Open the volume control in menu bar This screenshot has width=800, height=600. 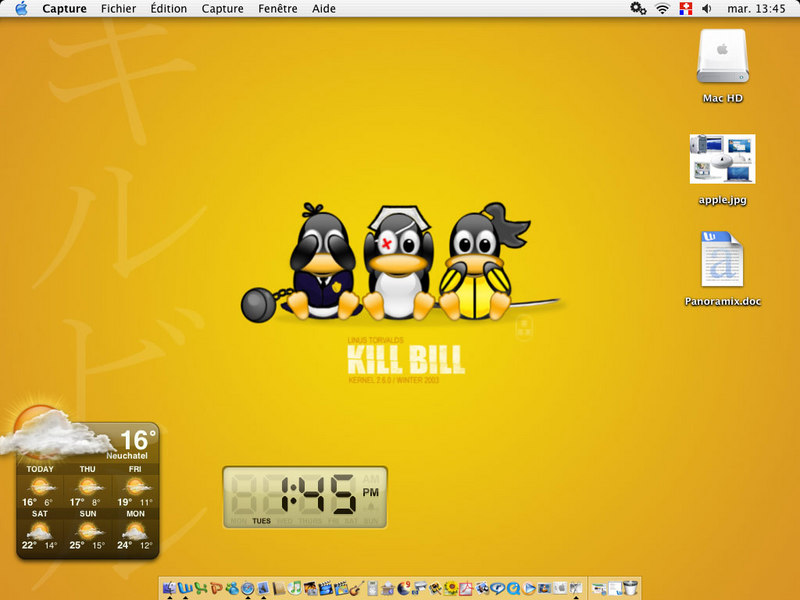pos(707,9)
